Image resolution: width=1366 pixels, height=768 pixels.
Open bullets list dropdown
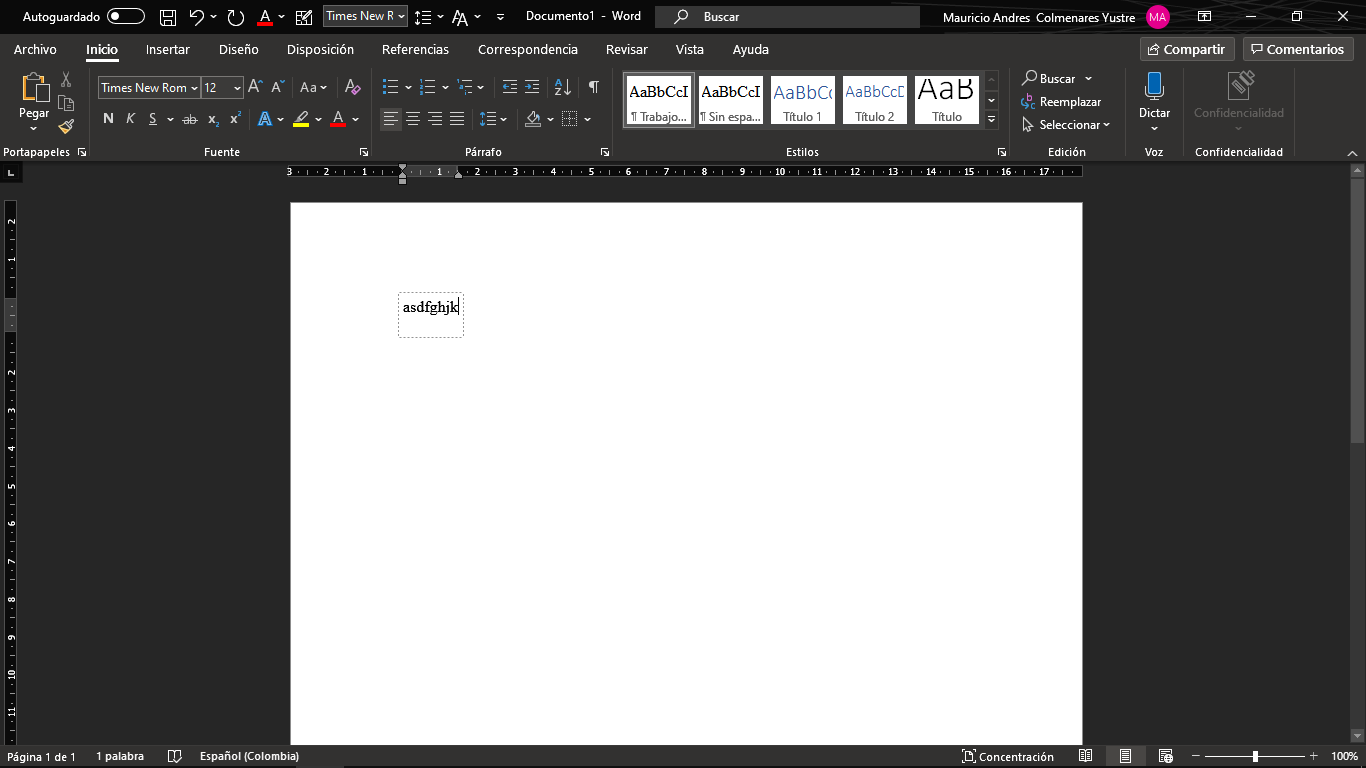pyautogui.click(x=408, y=87)
